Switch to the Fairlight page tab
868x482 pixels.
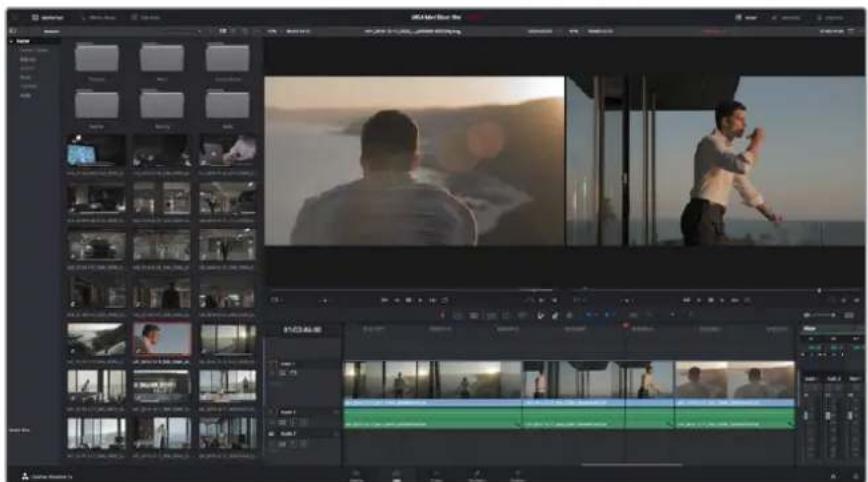tap(477, 476)
